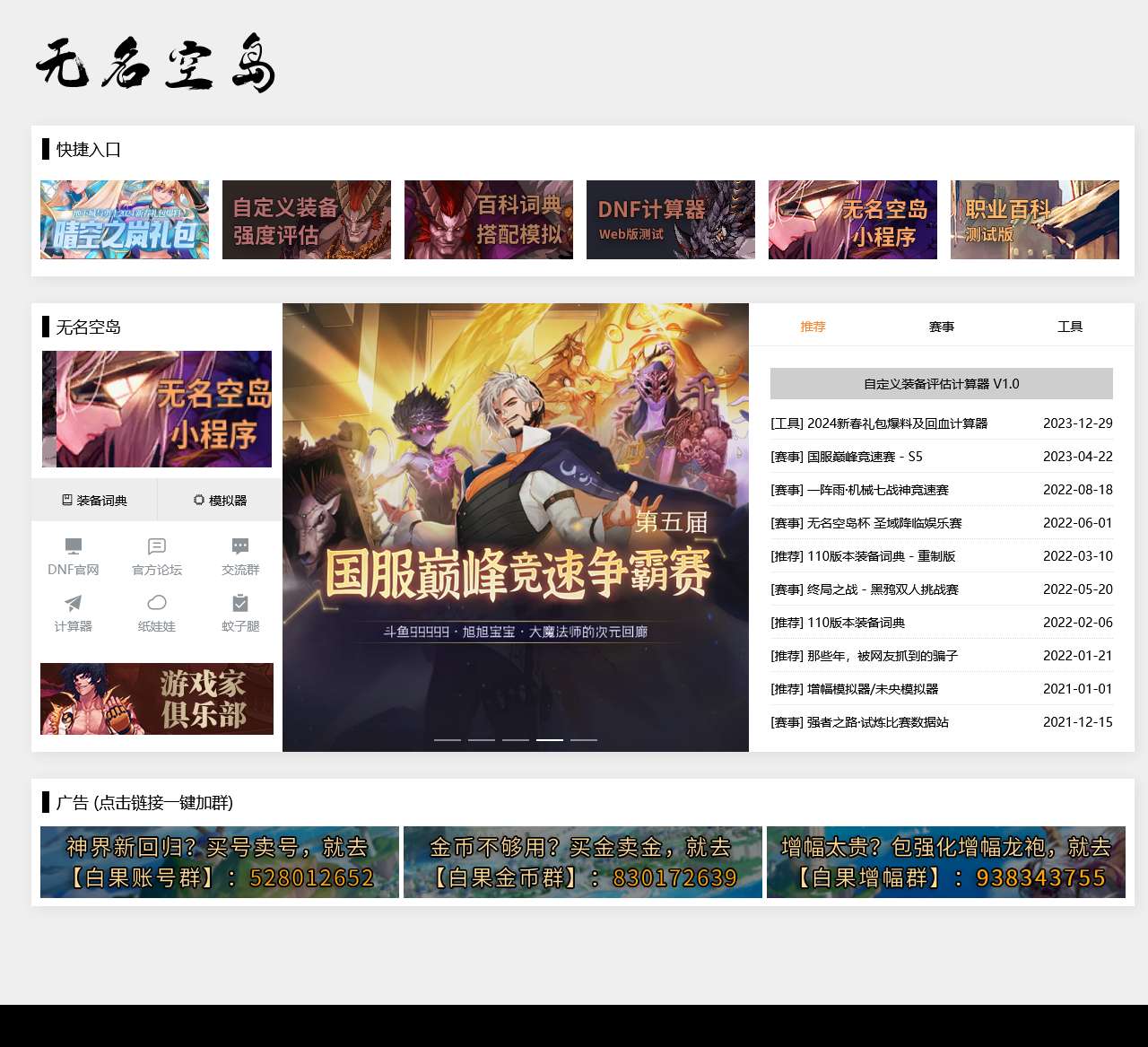Viewport: 1148px width, 1047px height.
Task: Click the 无名空岛 calligraphy logo
Action: coord(156,64)
